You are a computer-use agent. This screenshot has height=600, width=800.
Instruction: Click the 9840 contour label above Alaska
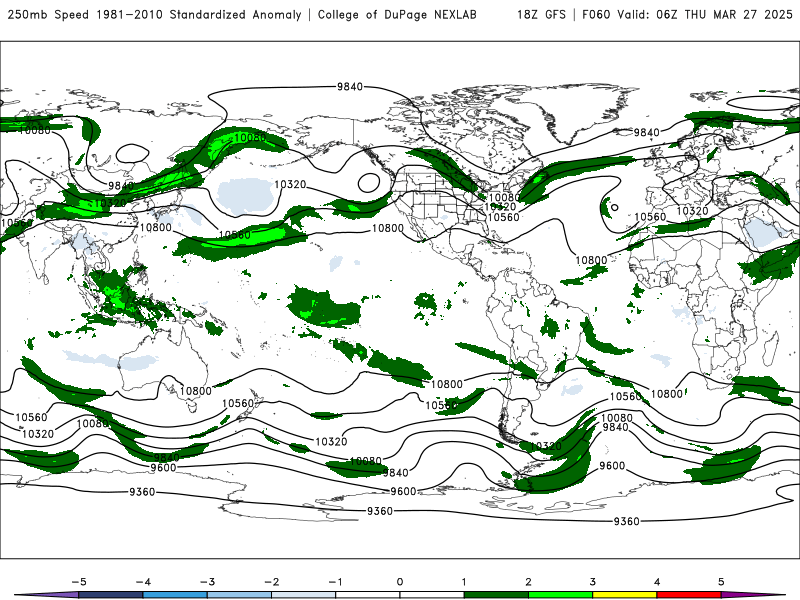click(349, 87)
